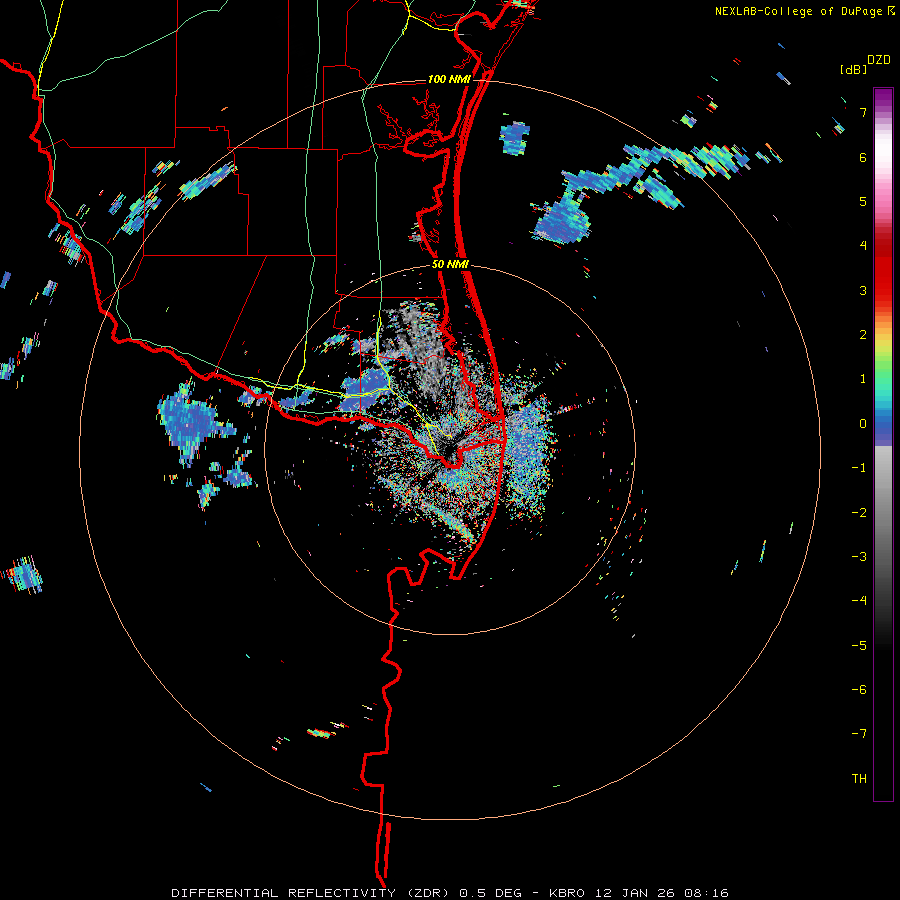This screenshot has height=900, width=900.
Task: Click the '[dB]' unit label
Action: coord(854,69)
